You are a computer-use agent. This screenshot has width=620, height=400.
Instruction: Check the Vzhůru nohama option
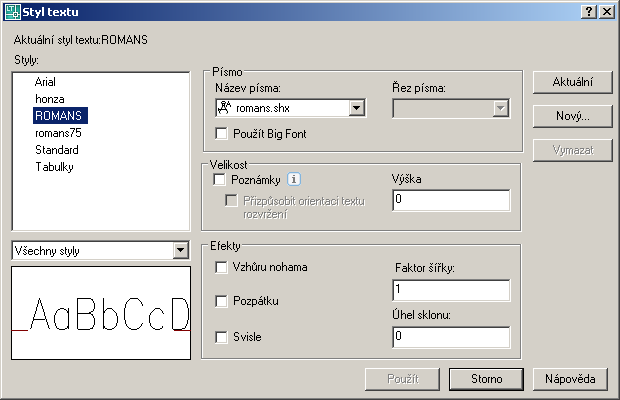coord(222,268)
